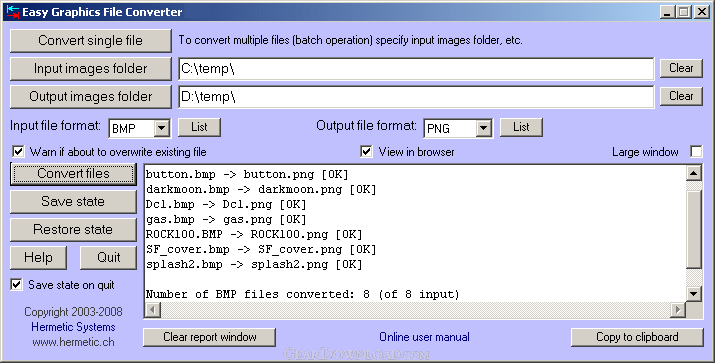Click report vertical scrollbar up arrow
Screen dimensions: 715x363
point(694,173)
